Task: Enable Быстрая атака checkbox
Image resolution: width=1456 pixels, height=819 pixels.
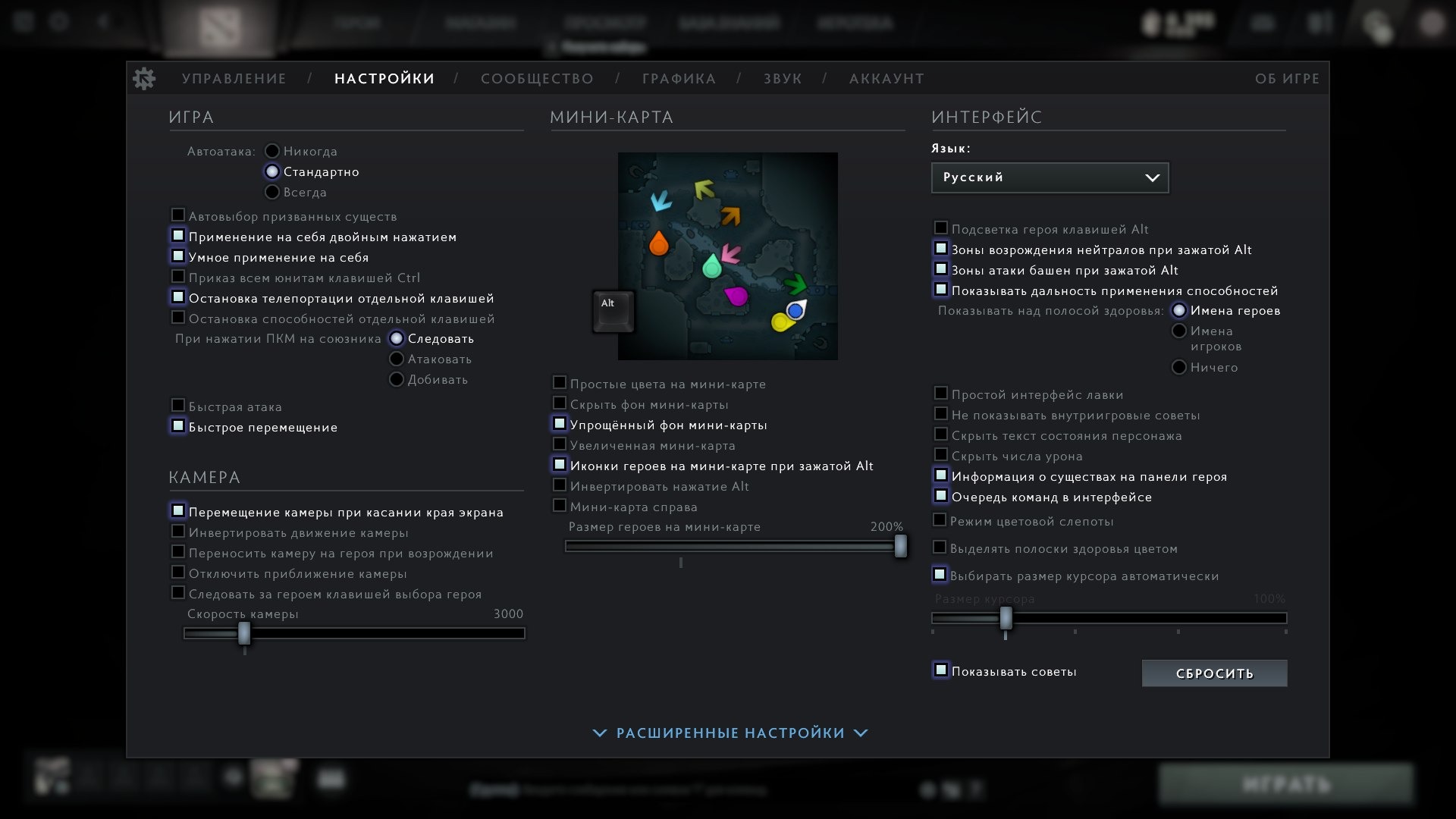Action: point(178,406)
